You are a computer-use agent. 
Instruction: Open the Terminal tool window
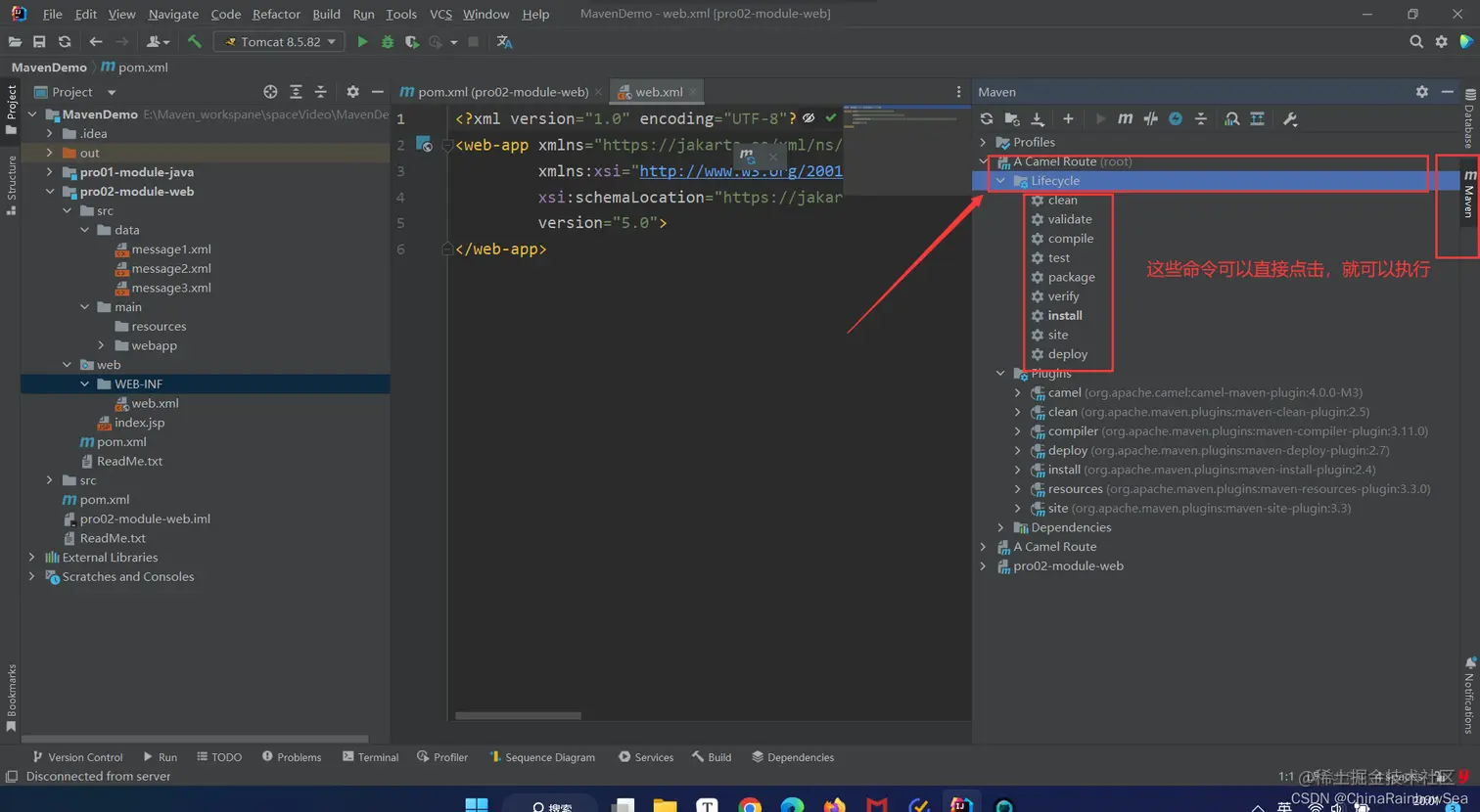click(370, 757)
